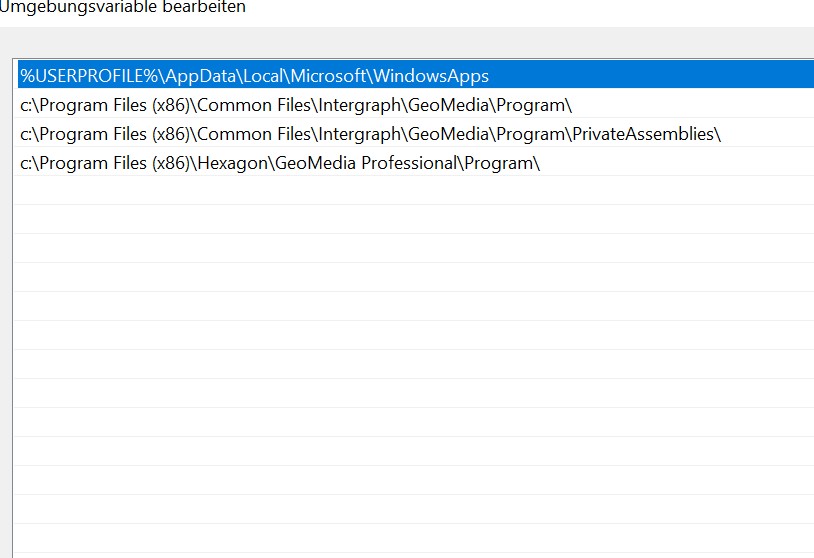Select the second empty row under the Hexagon entry

pos(400,220)
